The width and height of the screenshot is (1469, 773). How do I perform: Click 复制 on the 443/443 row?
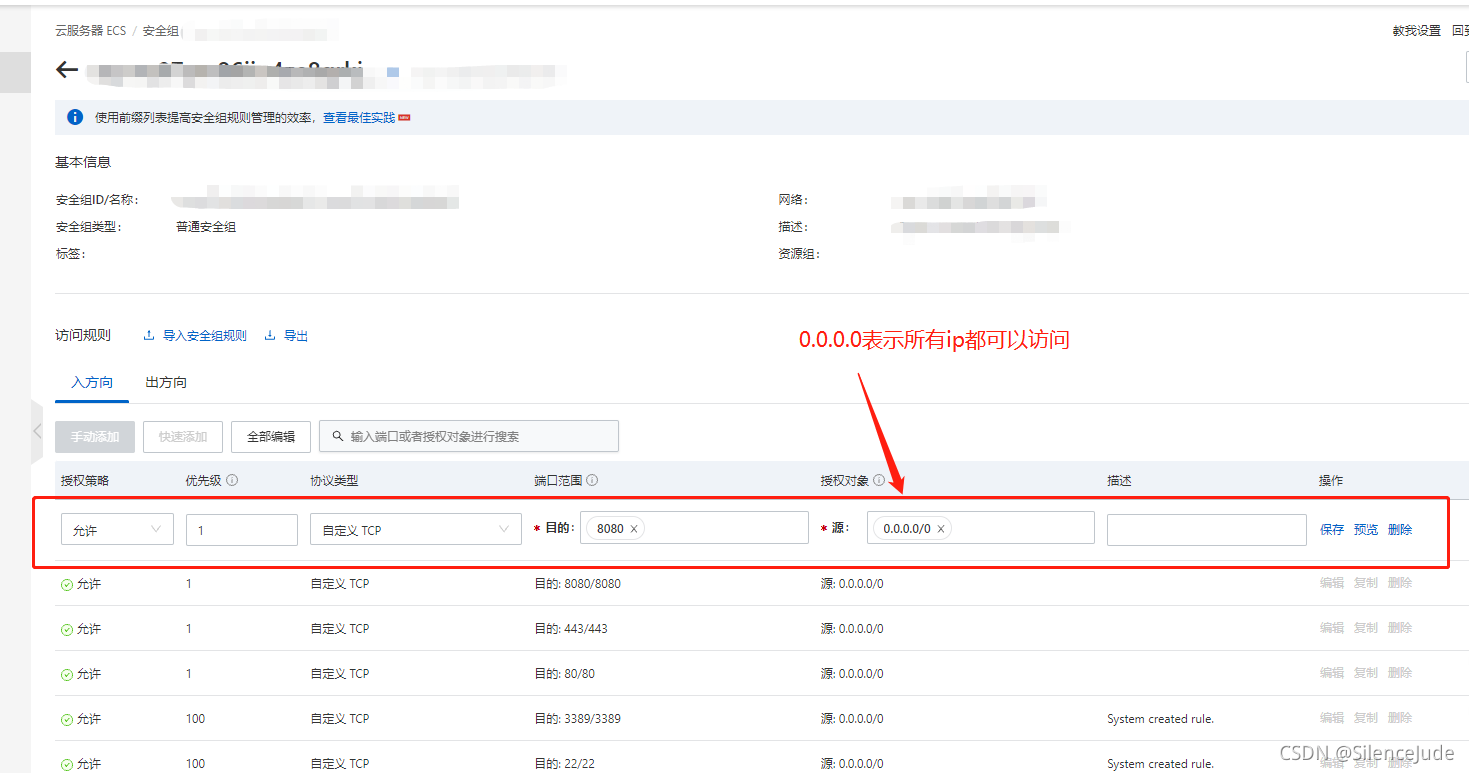[x=1366, y=628]
